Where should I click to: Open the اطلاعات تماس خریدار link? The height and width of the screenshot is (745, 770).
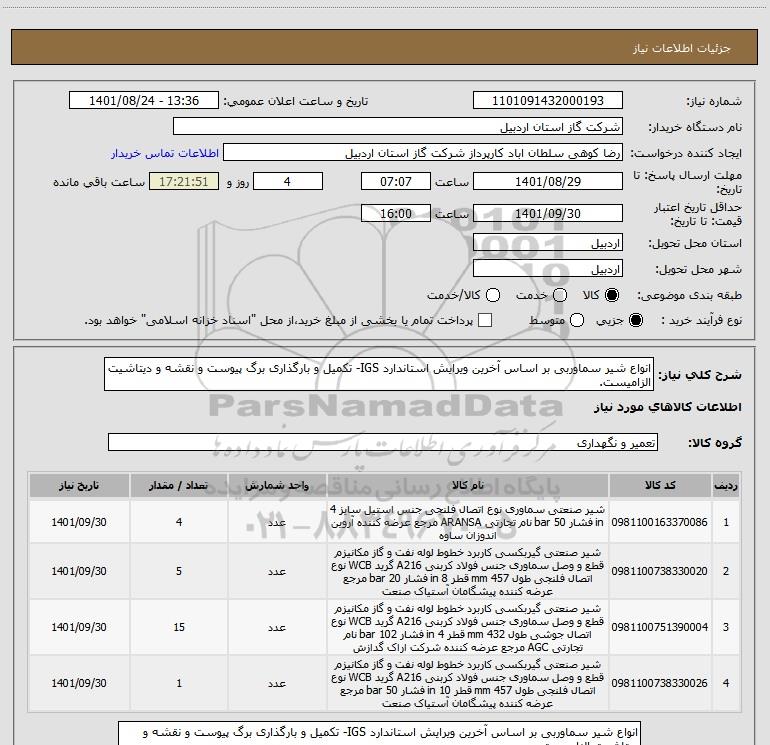point(165,153)
